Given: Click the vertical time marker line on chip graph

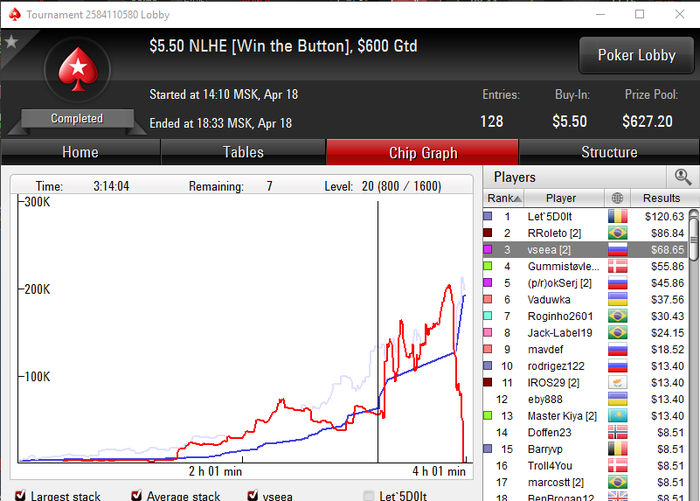Looking at the screenshot, I should tap(378, 331).
